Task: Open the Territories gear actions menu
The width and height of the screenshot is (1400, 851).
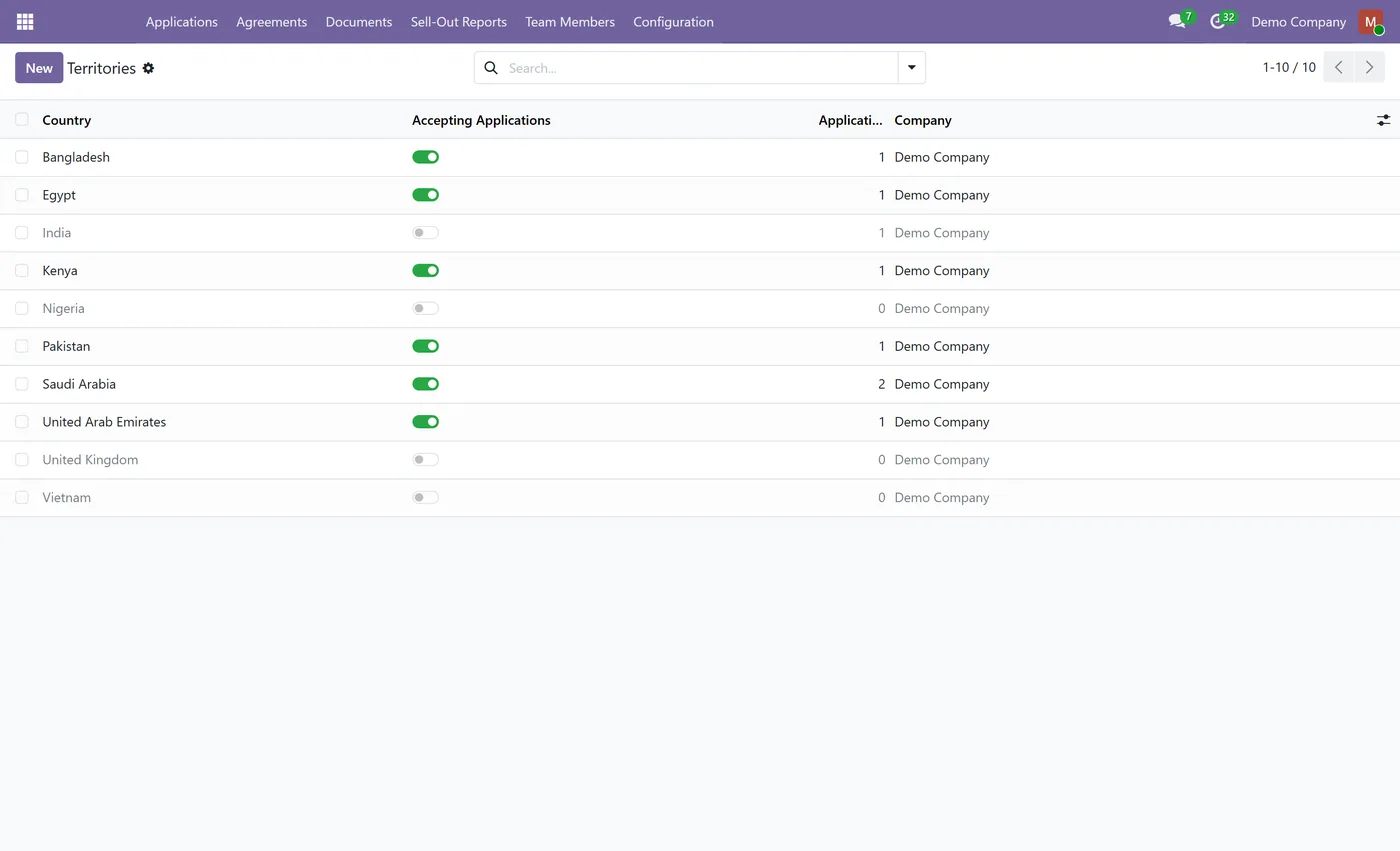Action: click(x=148, y=68)
